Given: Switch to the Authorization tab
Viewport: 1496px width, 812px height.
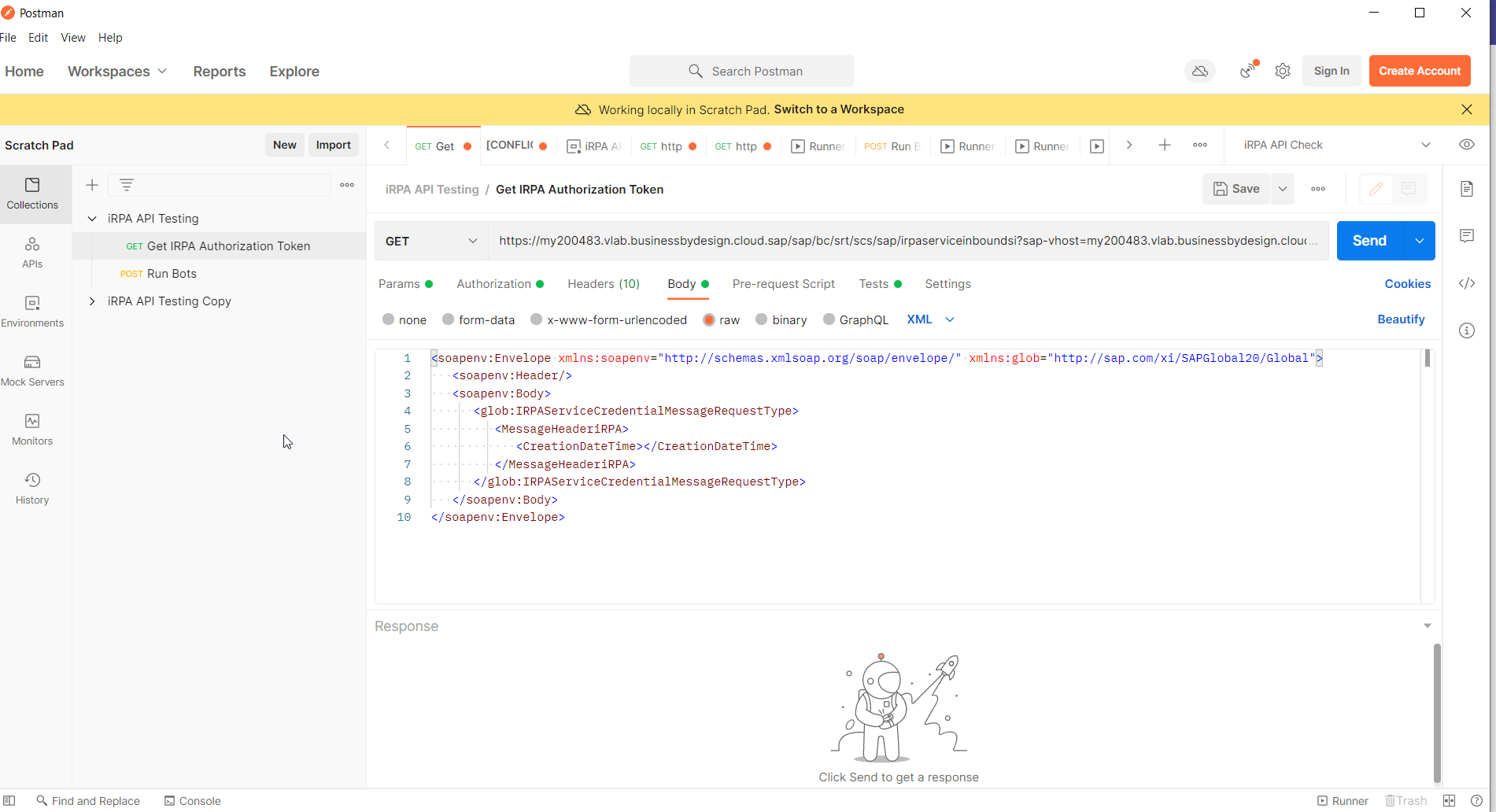Looking at the screenshot, I should (x=500, y=284).
